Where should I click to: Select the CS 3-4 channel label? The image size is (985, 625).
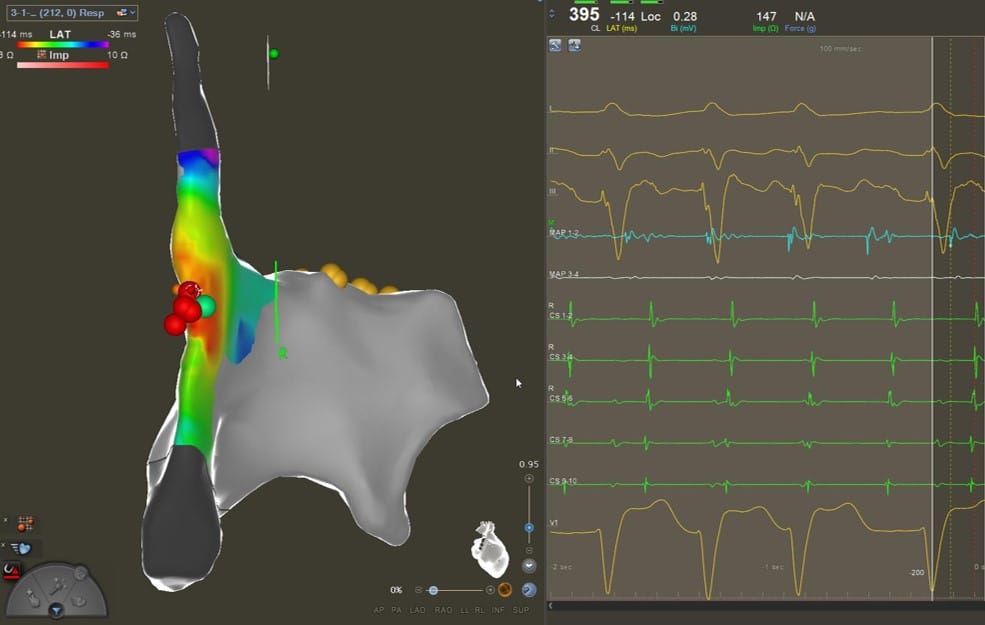[560, 357]
